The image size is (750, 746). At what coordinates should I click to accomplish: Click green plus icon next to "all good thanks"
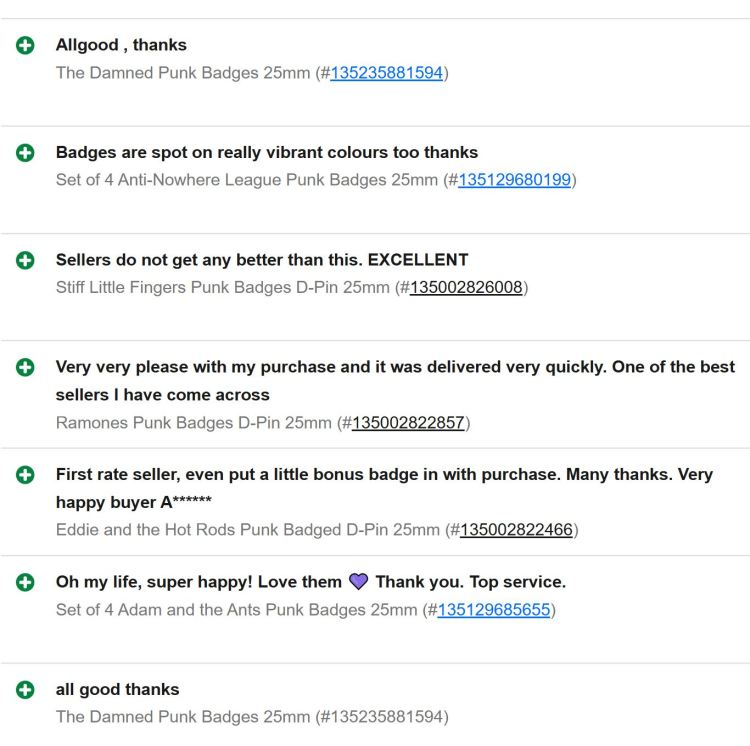click(x=25, y=690)
